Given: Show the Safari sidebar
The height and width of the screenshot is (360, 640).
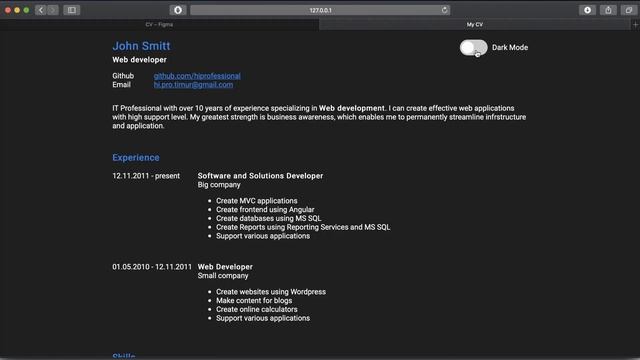Looking at the screenshot, I should 72,10.
